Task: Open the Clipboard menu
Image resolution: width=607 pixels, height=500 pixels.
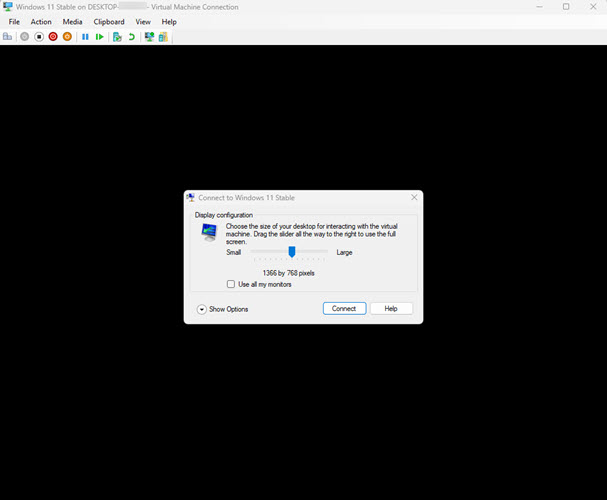Action: 109,22
